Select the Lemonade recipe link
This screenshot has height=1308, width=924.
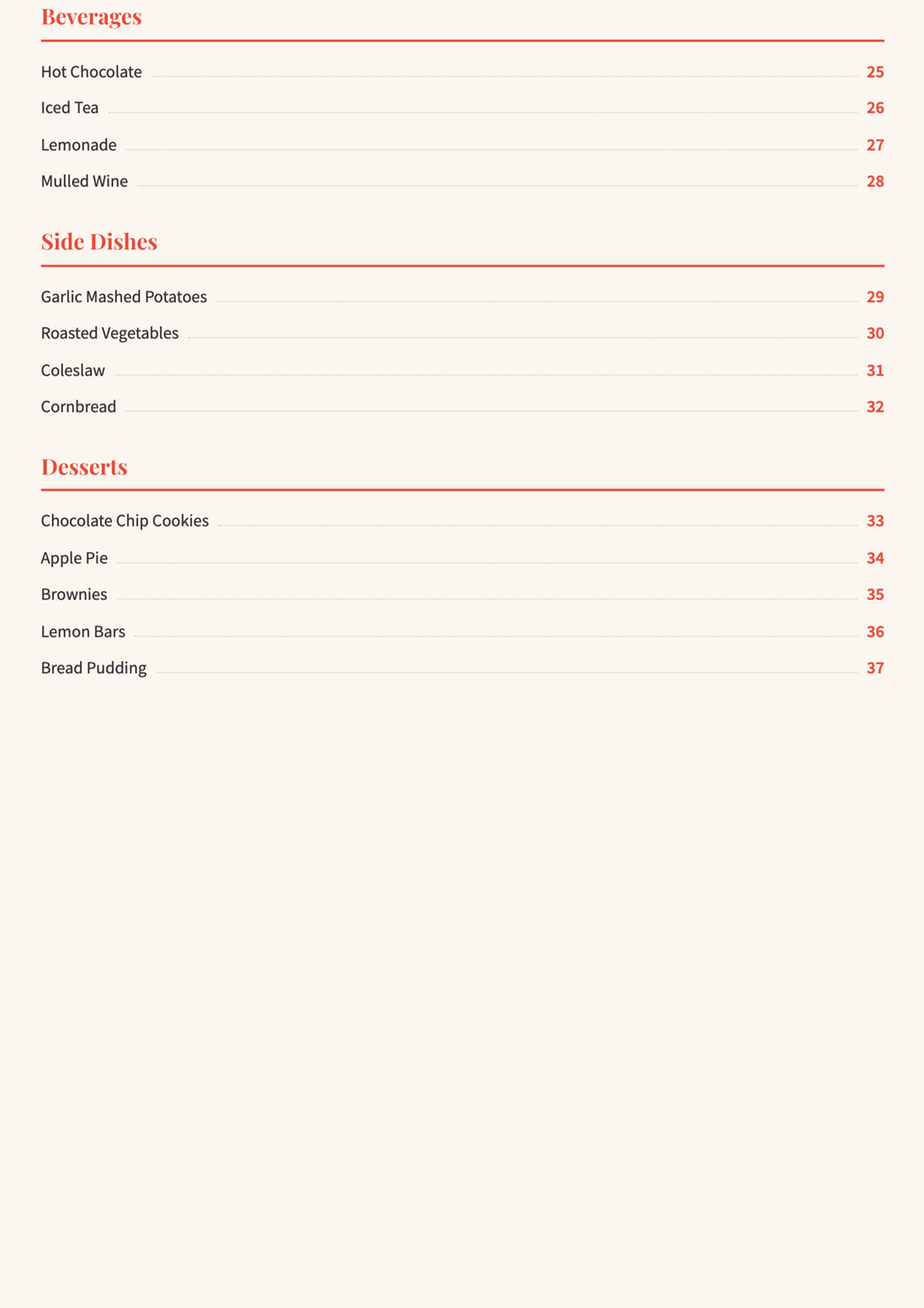click(x=462, y=145)
